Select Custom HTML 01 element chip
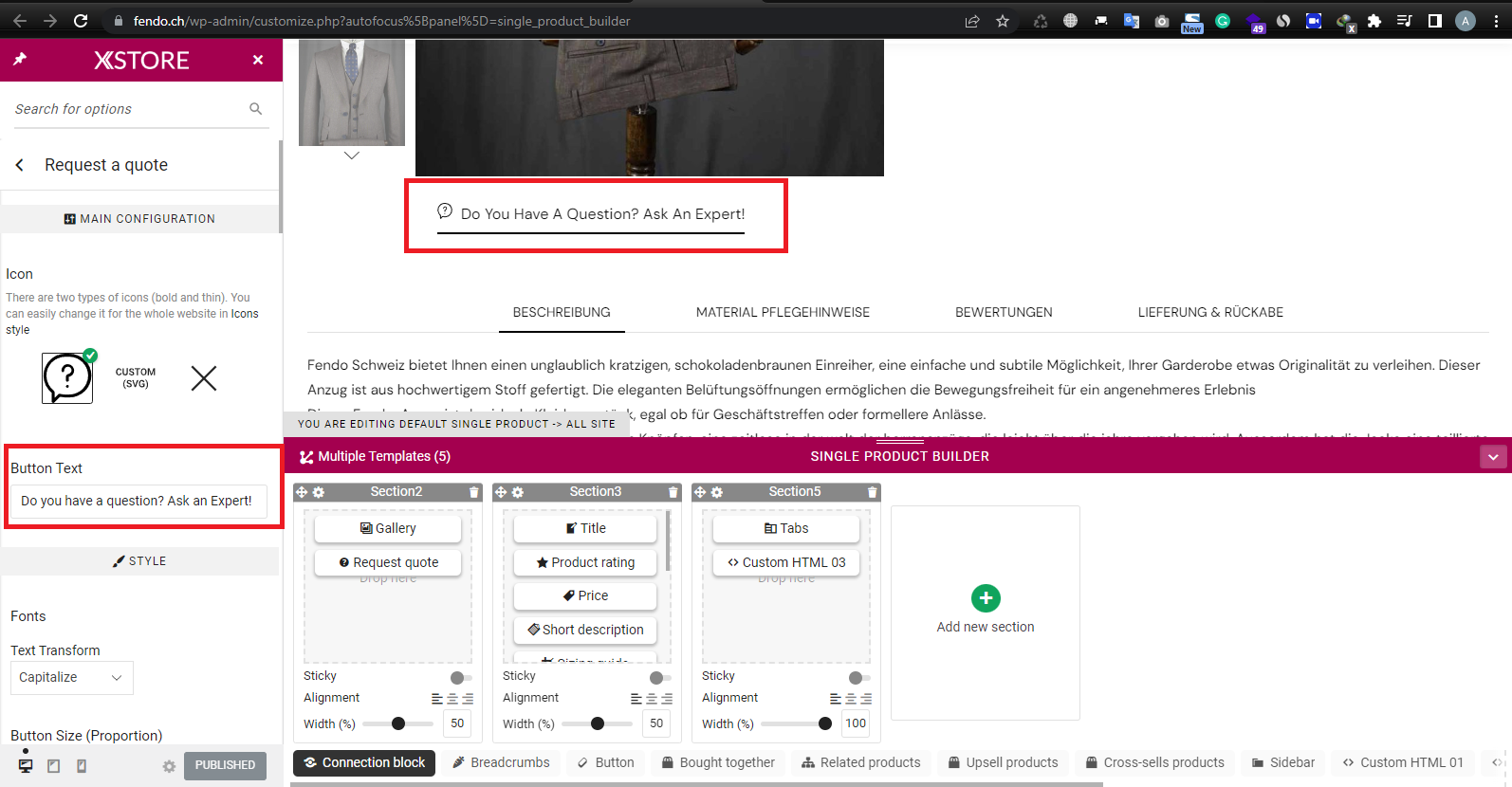The image size is (1512, 787). coord(1403,762)
